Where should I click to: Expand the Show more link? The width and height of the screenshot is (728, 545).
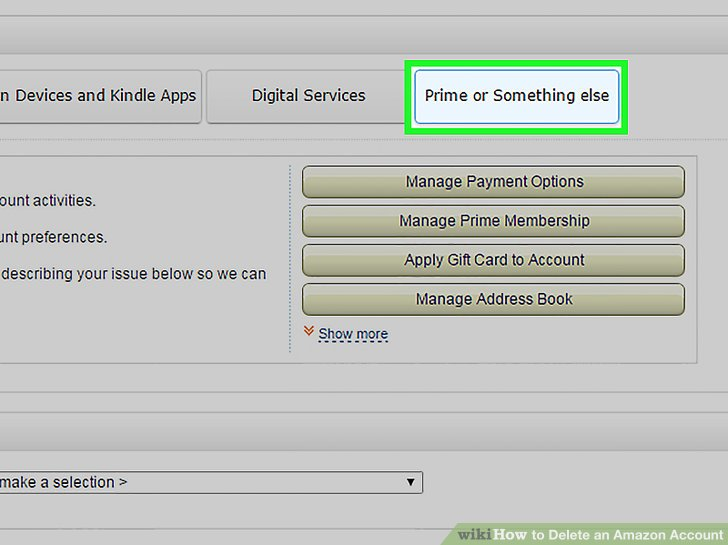click(x=353, y=334)
